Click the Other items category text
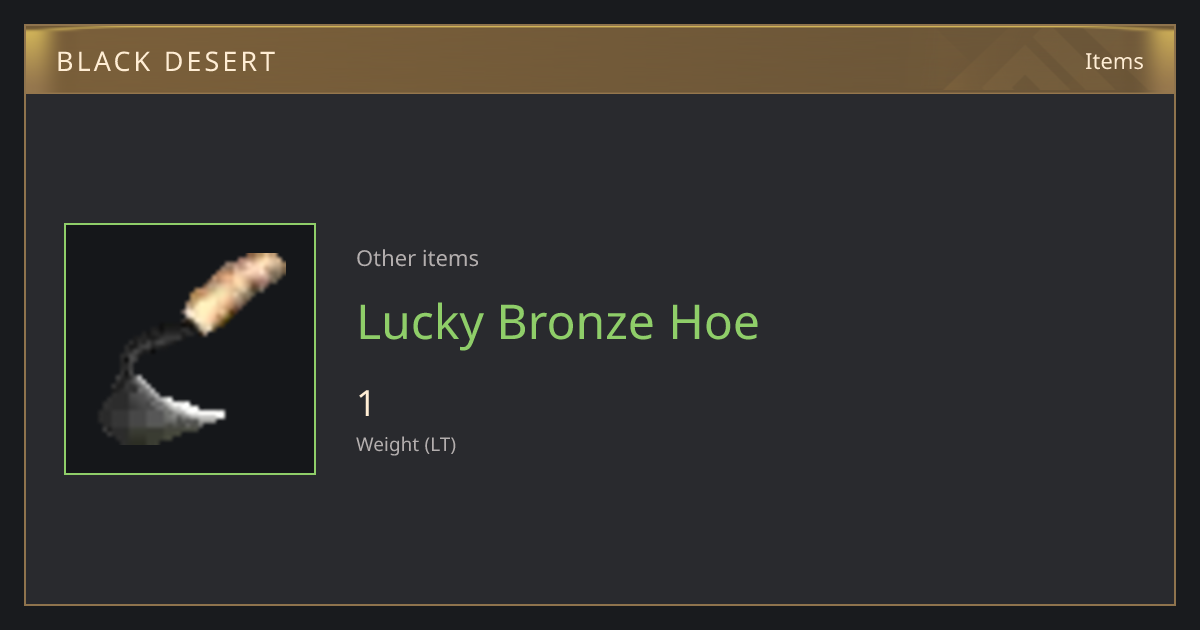The width and height of the screenshot is (1200, 630). (x=417, y=258)
